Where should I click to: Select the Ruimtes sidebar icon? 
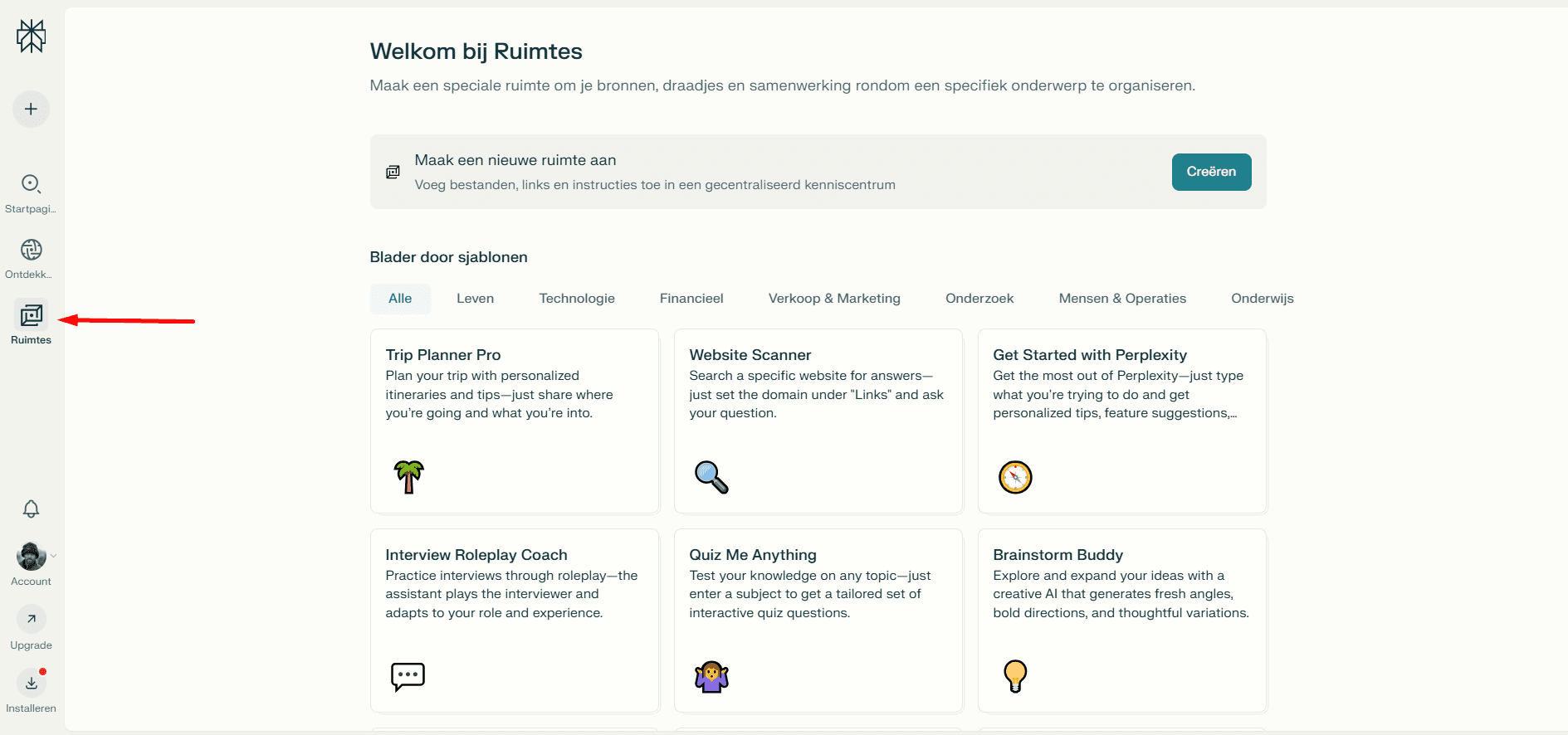coord(32,316)
